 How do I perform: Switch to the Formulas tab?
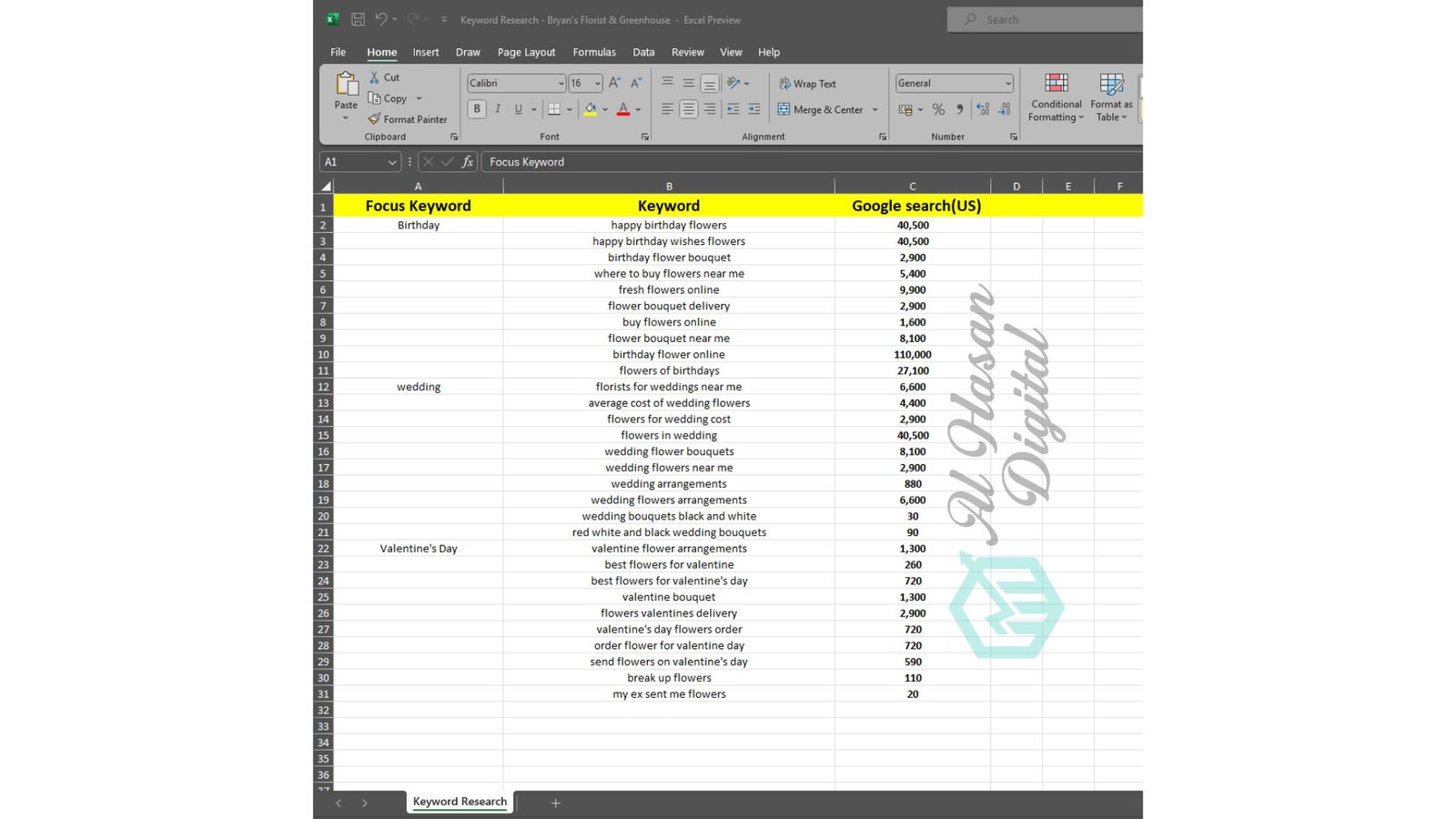594,52
